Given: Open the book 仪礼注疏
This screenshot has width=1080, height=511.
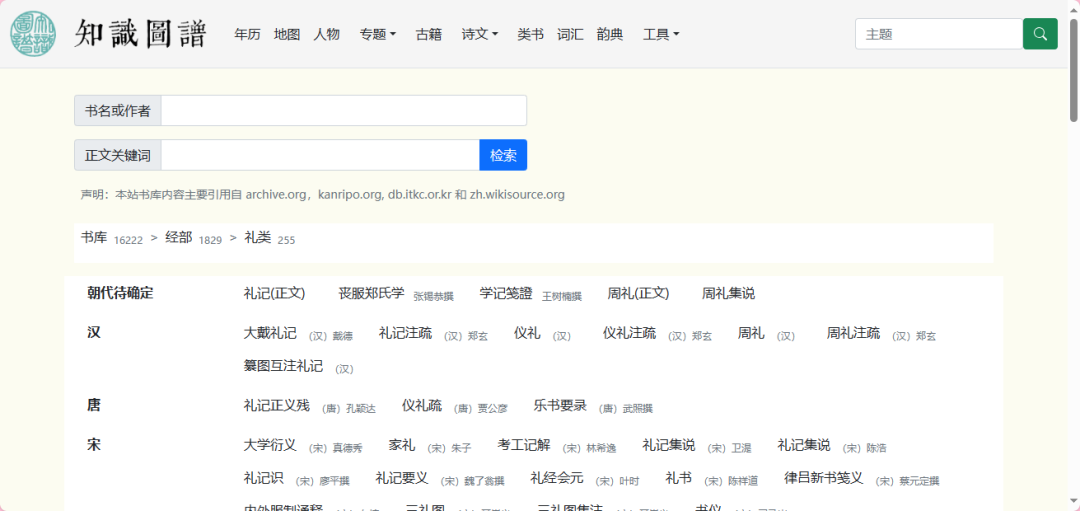Looking at the screenshot, I should click(x=629, y=333).
